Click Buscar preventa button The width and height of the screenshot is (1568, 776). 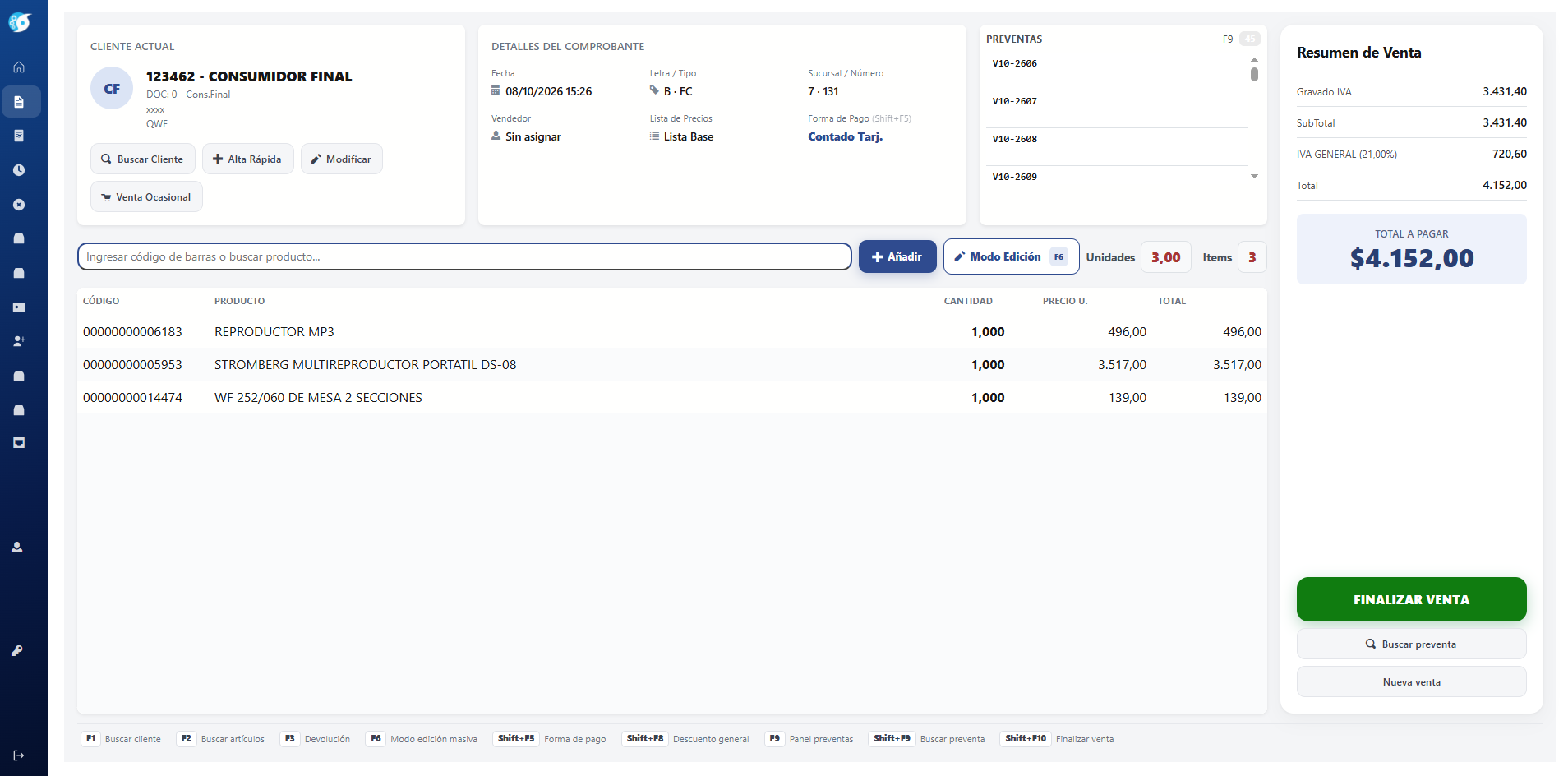[1411, 644]
